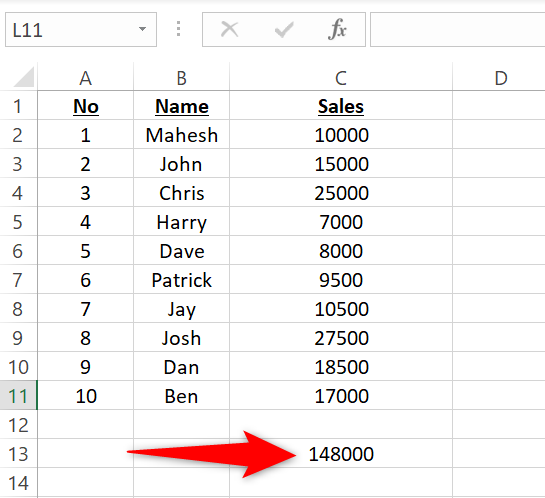Open the Name Box dropdown arrow
The width and height of the screenshot is (545, 498).
coord(142,29)
